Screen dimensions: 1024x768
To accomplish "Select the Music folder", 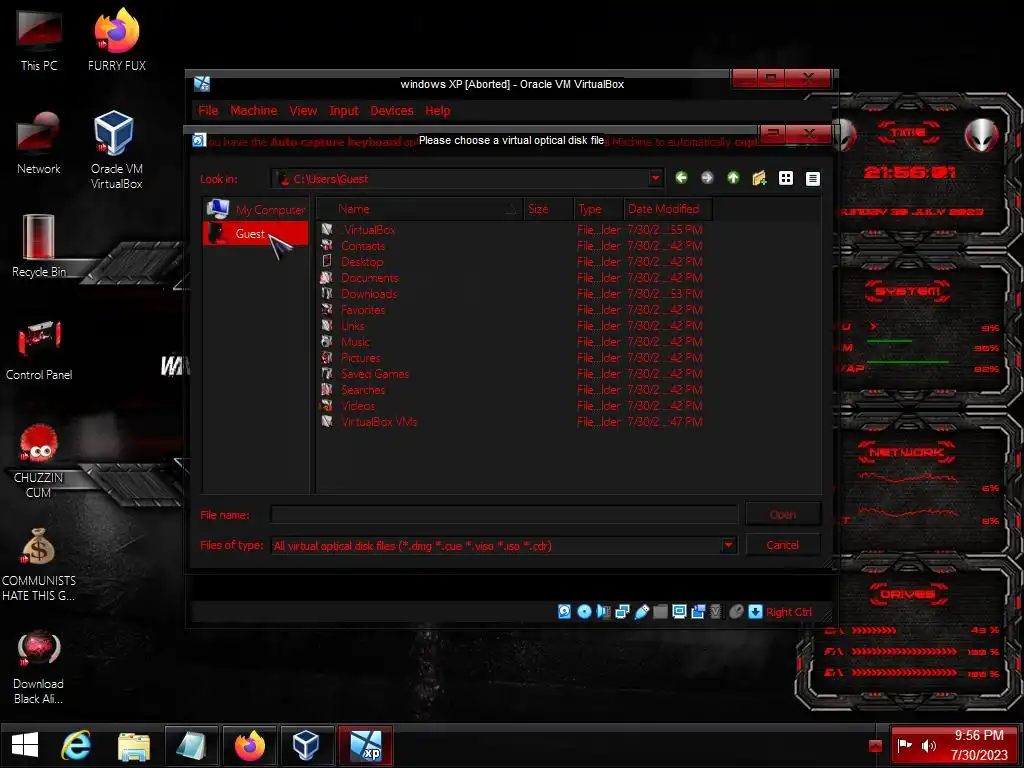I will tap(355, 342).
